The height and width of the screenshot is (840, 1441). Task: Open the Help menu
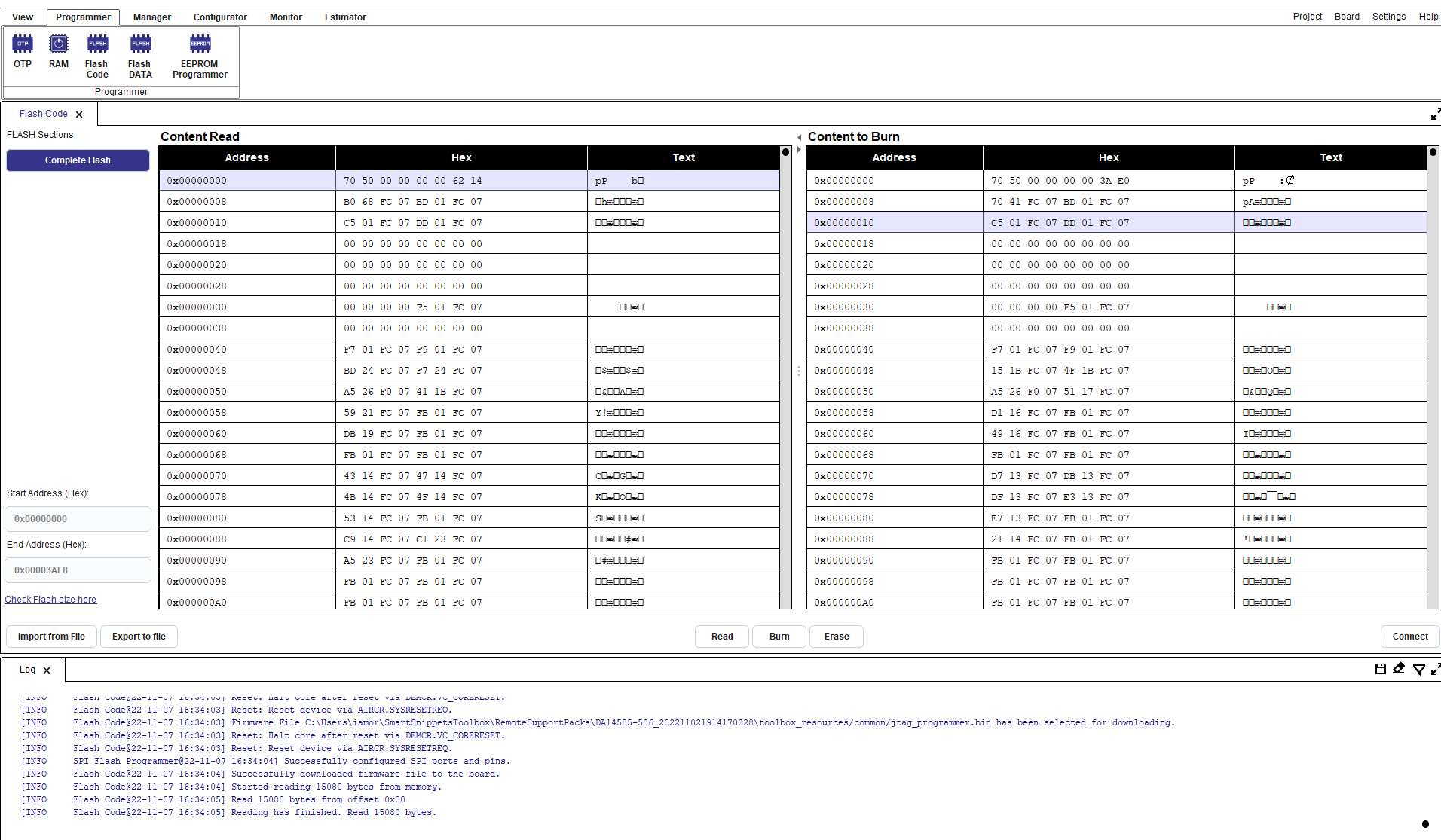[1428, 17]
